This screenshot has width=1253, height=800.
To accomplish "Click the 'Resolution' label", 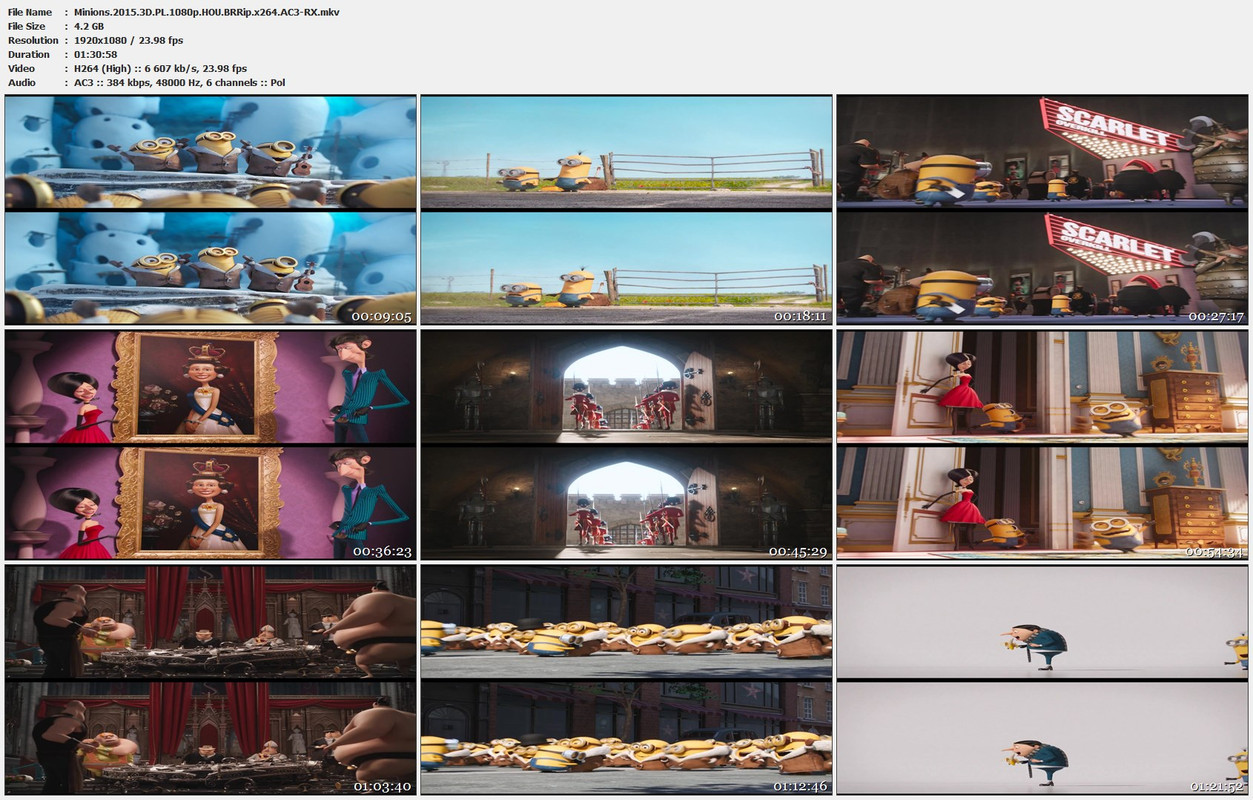I will coord(33,40).
